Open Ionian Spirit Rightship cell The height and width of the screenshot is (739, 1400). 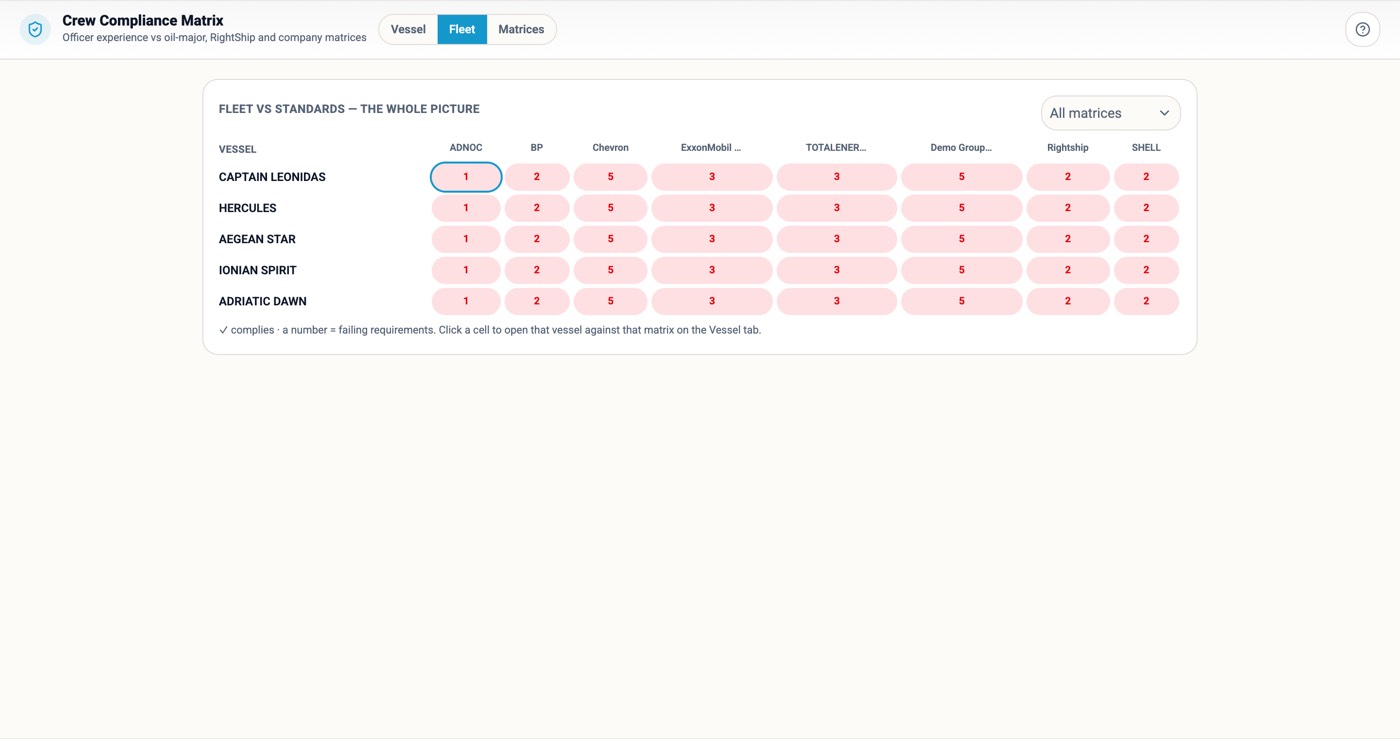(x=1068, y=270)
